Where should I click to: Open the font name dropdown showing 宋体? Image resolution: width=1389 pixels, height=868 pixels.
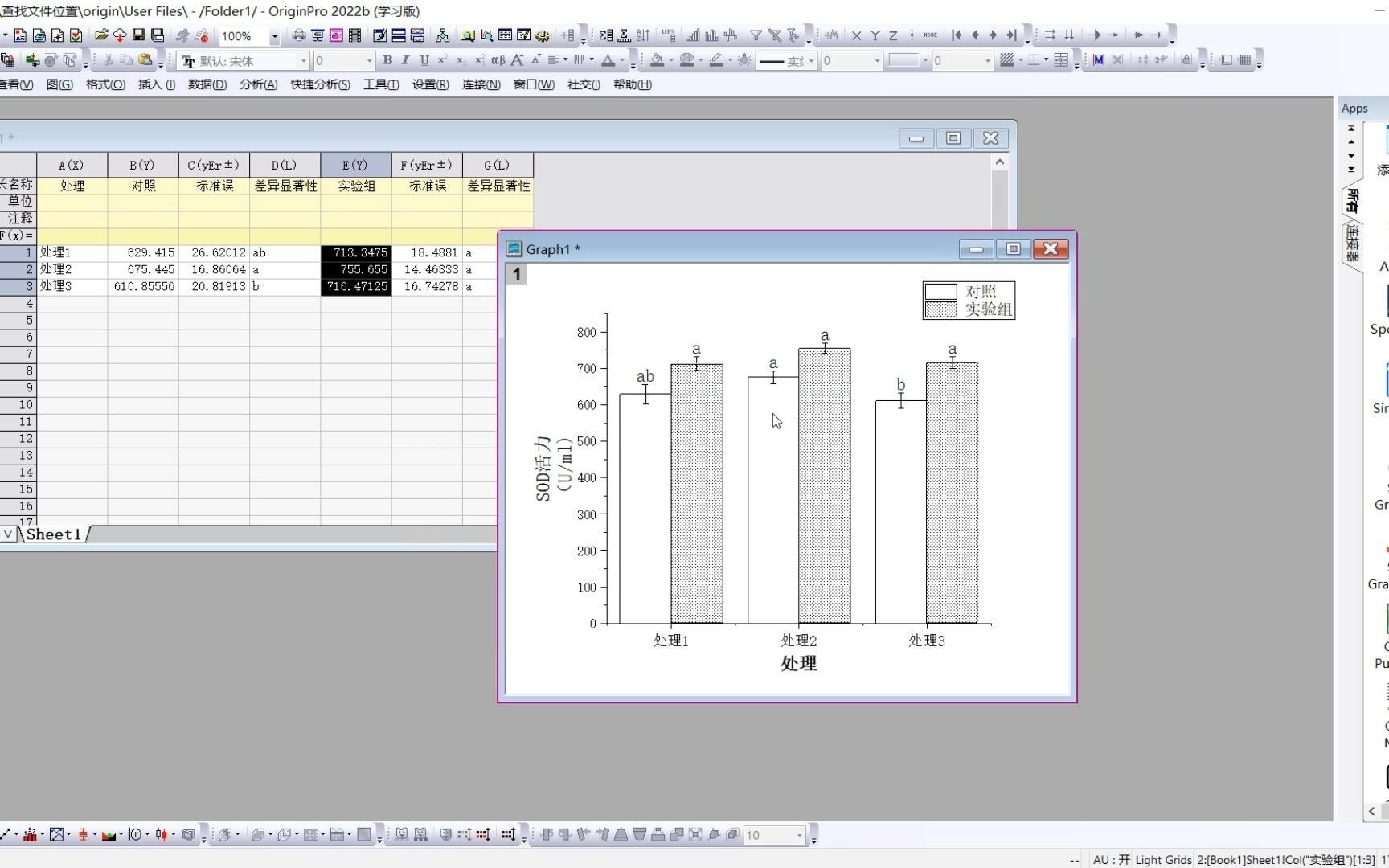303,61
